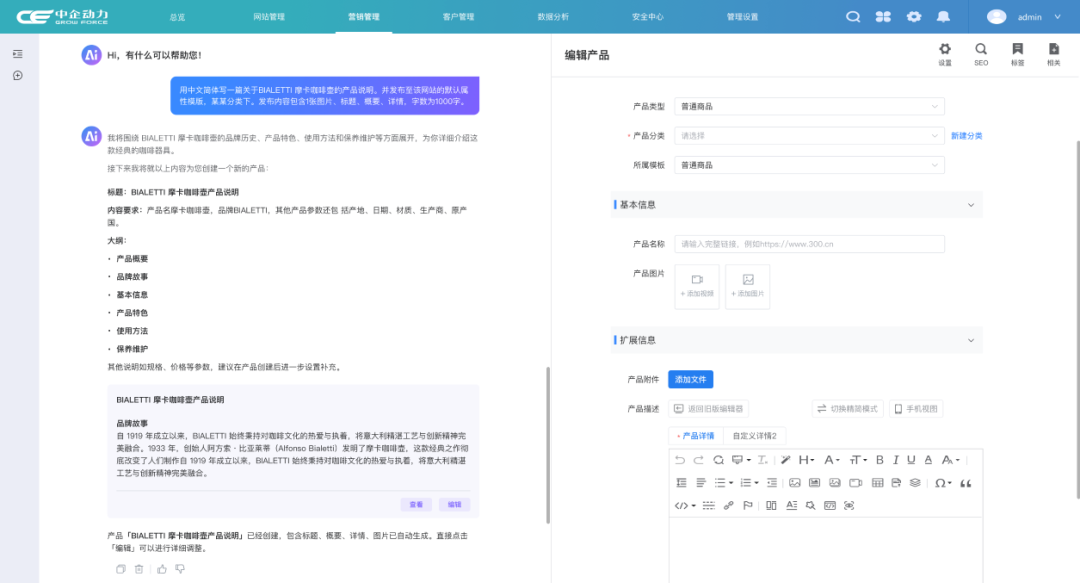Image resolution: width=1080 pixels, height=583 pixels.
Task: Open the 标签 bookmark icon
Action: coord(1017,54)
